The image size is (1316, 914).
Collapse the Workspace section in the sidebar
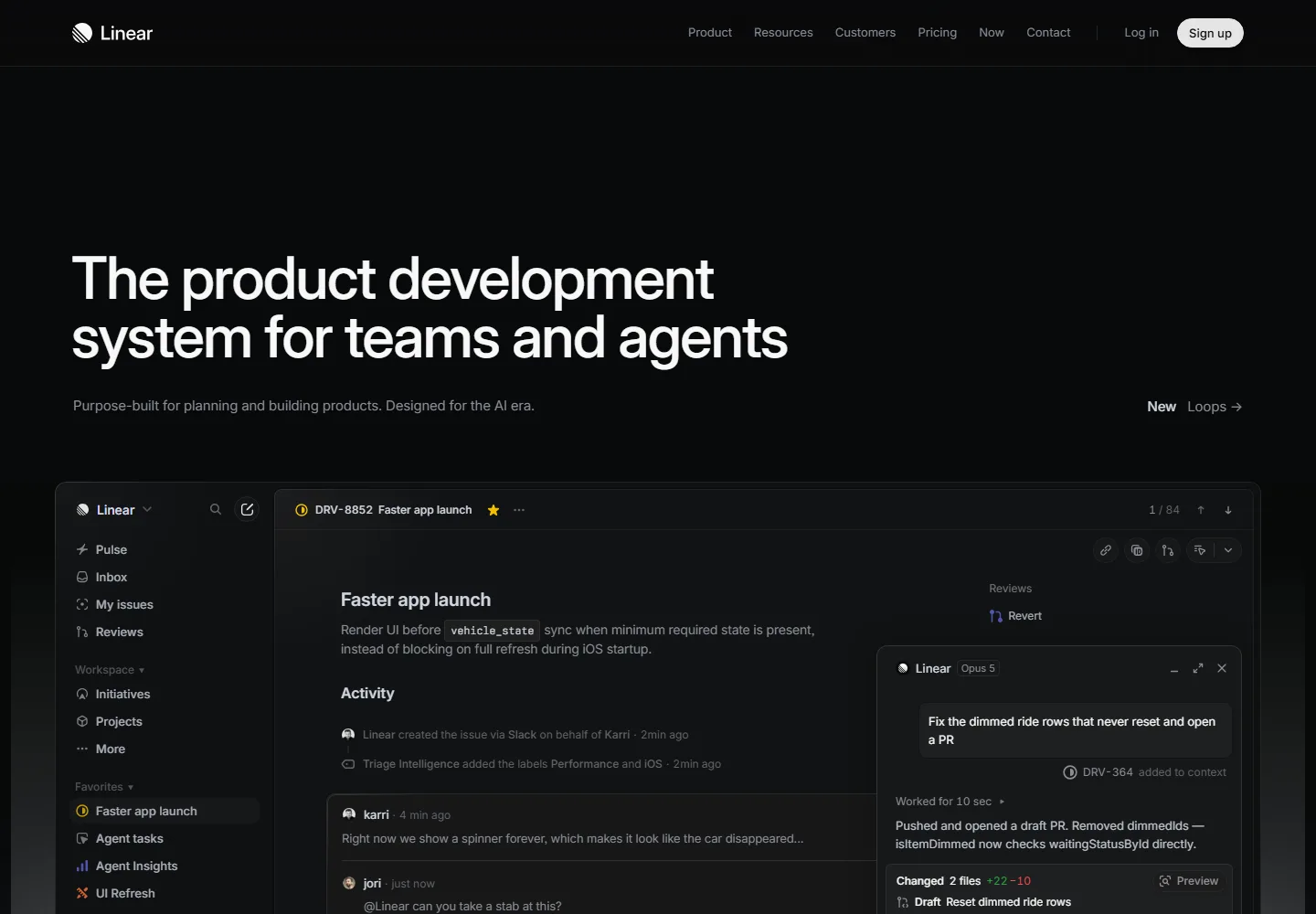110,670
